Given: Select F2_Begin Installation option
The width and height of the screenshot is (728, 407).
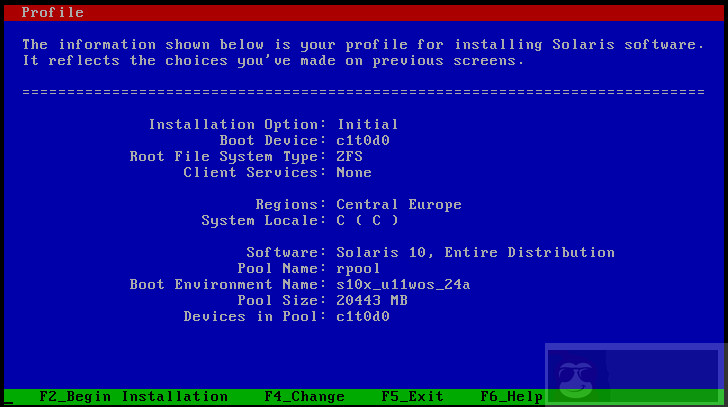Looking at the screenshot, I should [x=134, y=397].
